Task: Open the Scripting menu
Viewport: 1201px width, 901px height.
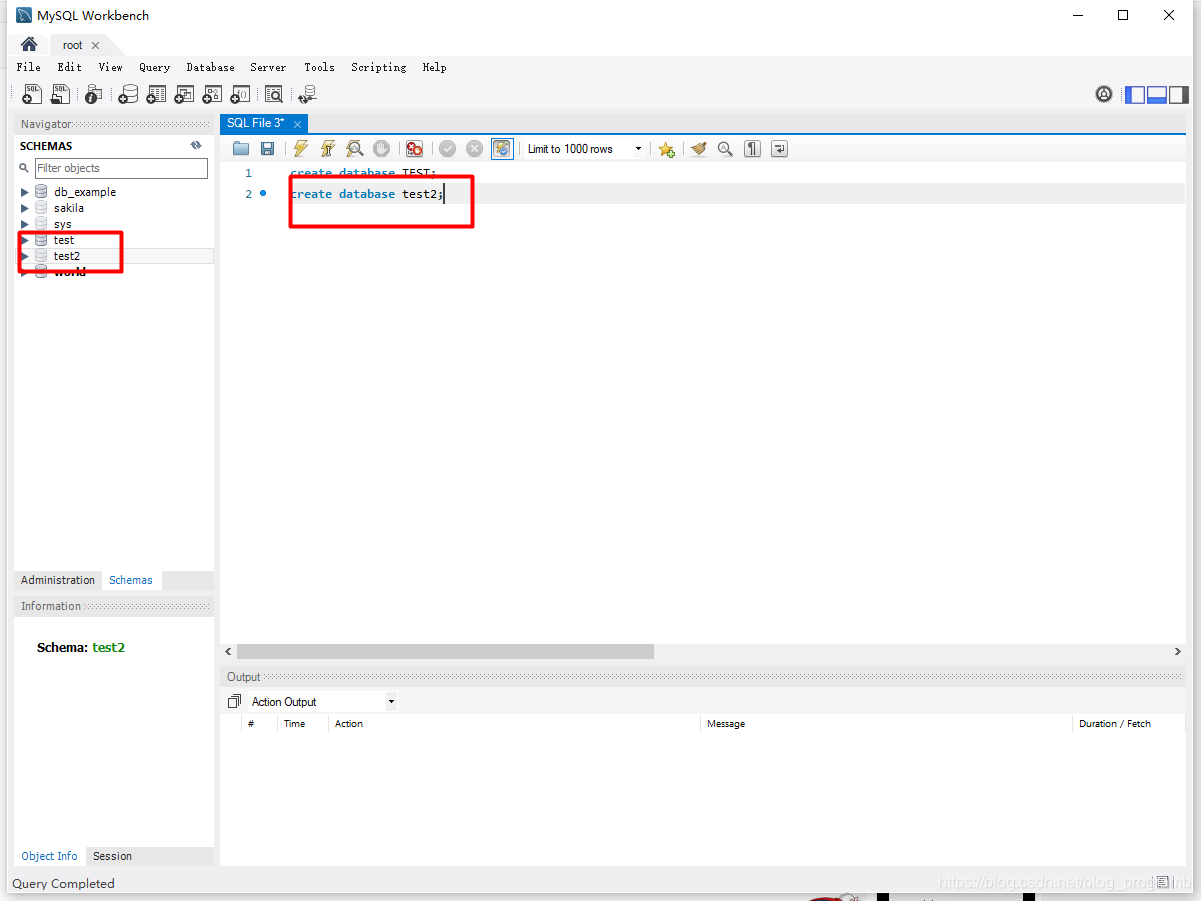Action: point(378,67)
